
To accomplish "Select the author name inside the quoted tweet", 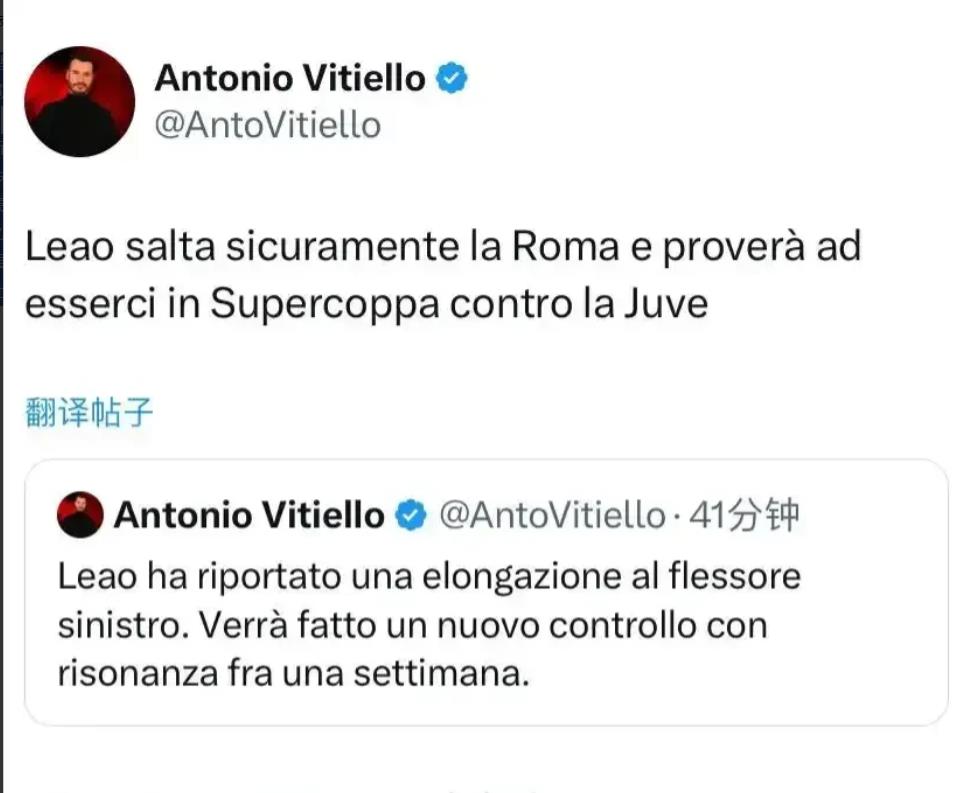I will 249,515.
